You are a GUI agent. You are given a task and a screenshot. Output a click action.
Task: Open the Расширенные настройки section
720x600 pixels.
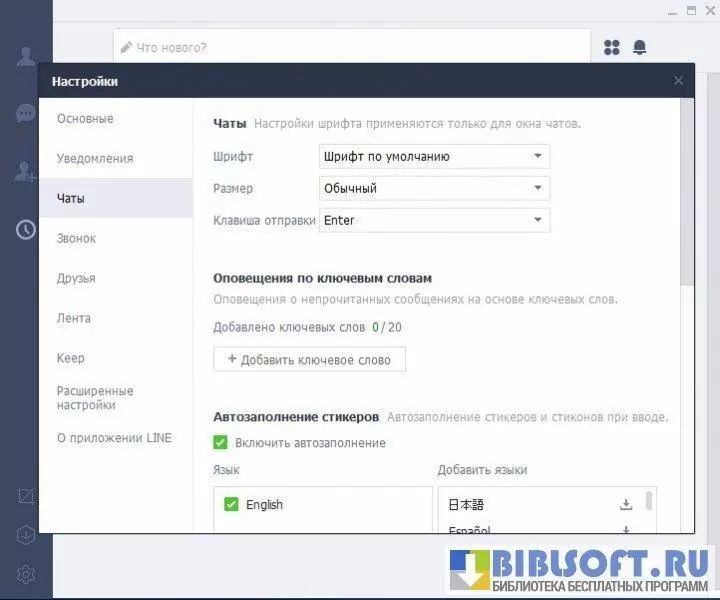pyautogui.click(x=95, y=398)
